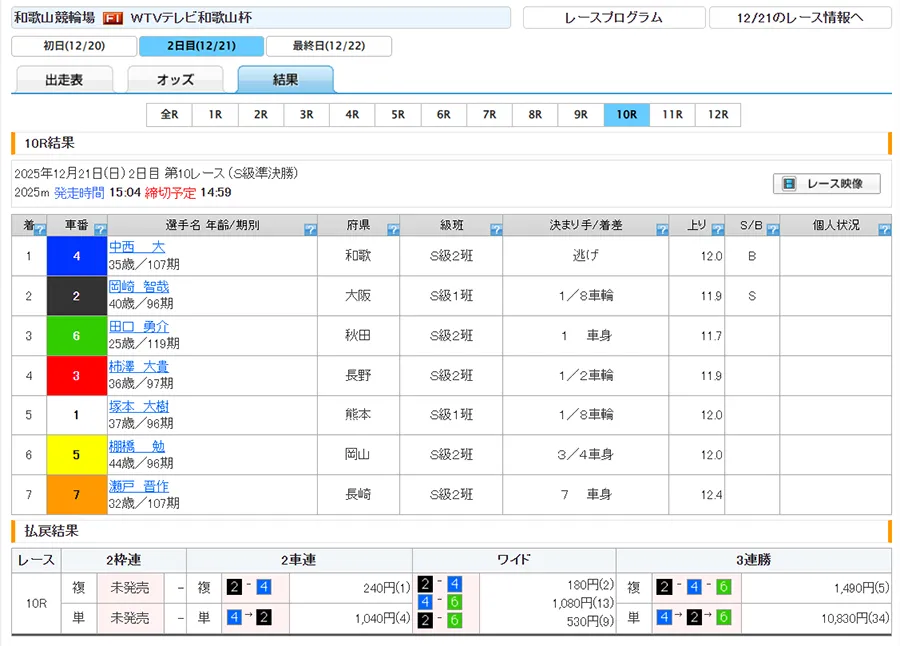Click the F1 grade badge icon
The width and height of the screenshot is (900, 646).
point(113,18)
